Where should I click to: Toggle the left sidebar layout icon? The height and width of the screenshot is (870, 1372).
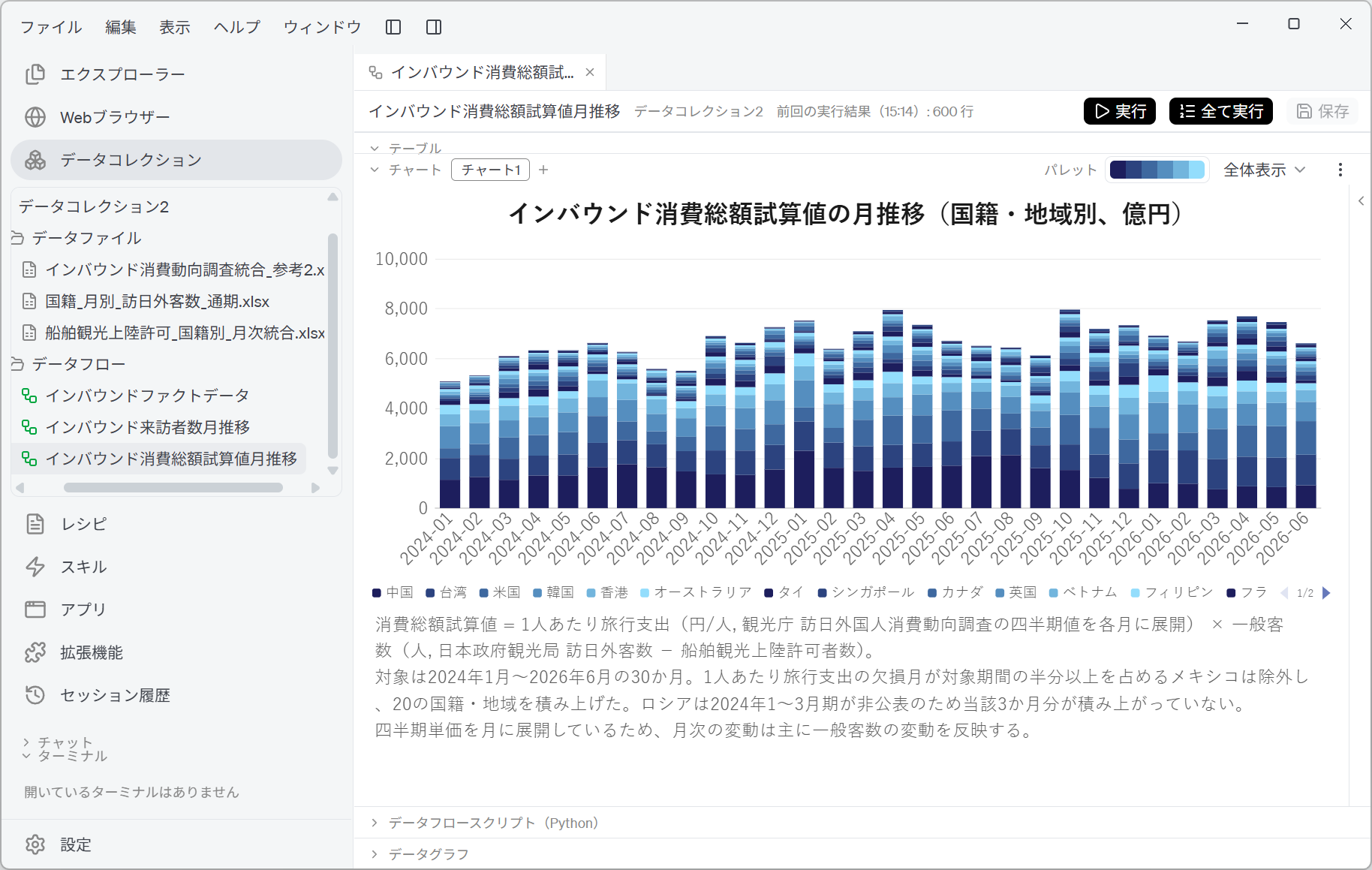tap(393, 27)
